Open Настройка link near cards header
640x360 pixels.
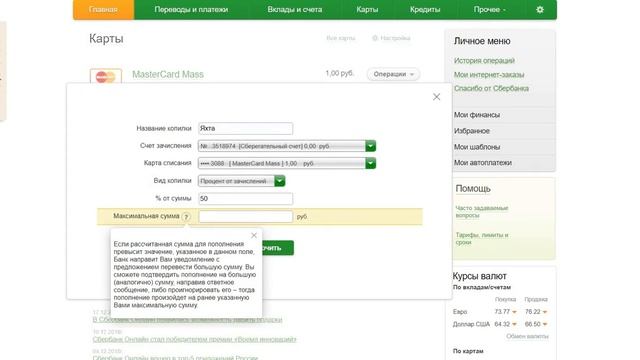391,38
